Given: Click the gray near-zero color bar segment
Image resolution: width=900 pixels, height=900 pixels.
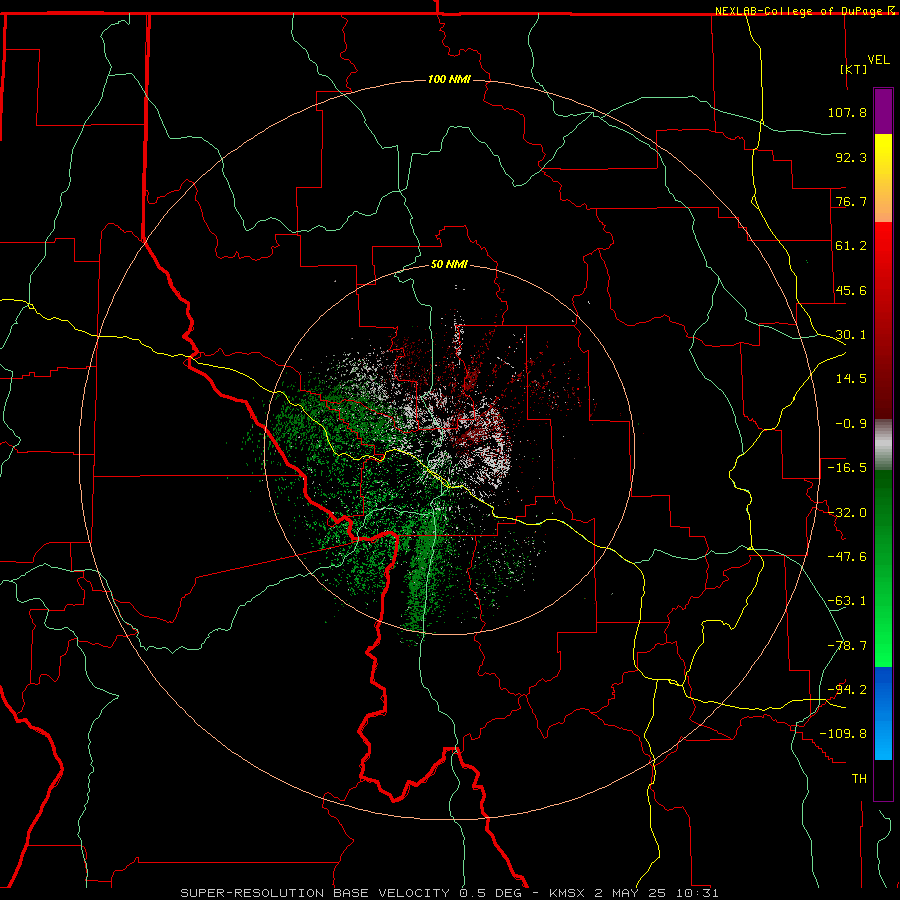Looking at the screenshot, I should [883, 445].
